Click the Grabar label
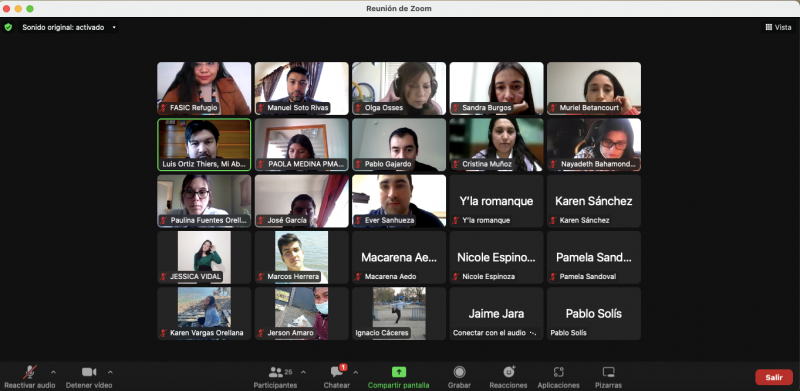Image resolution: width=800 pixels, height=391 pixels. tap(459, 385)
